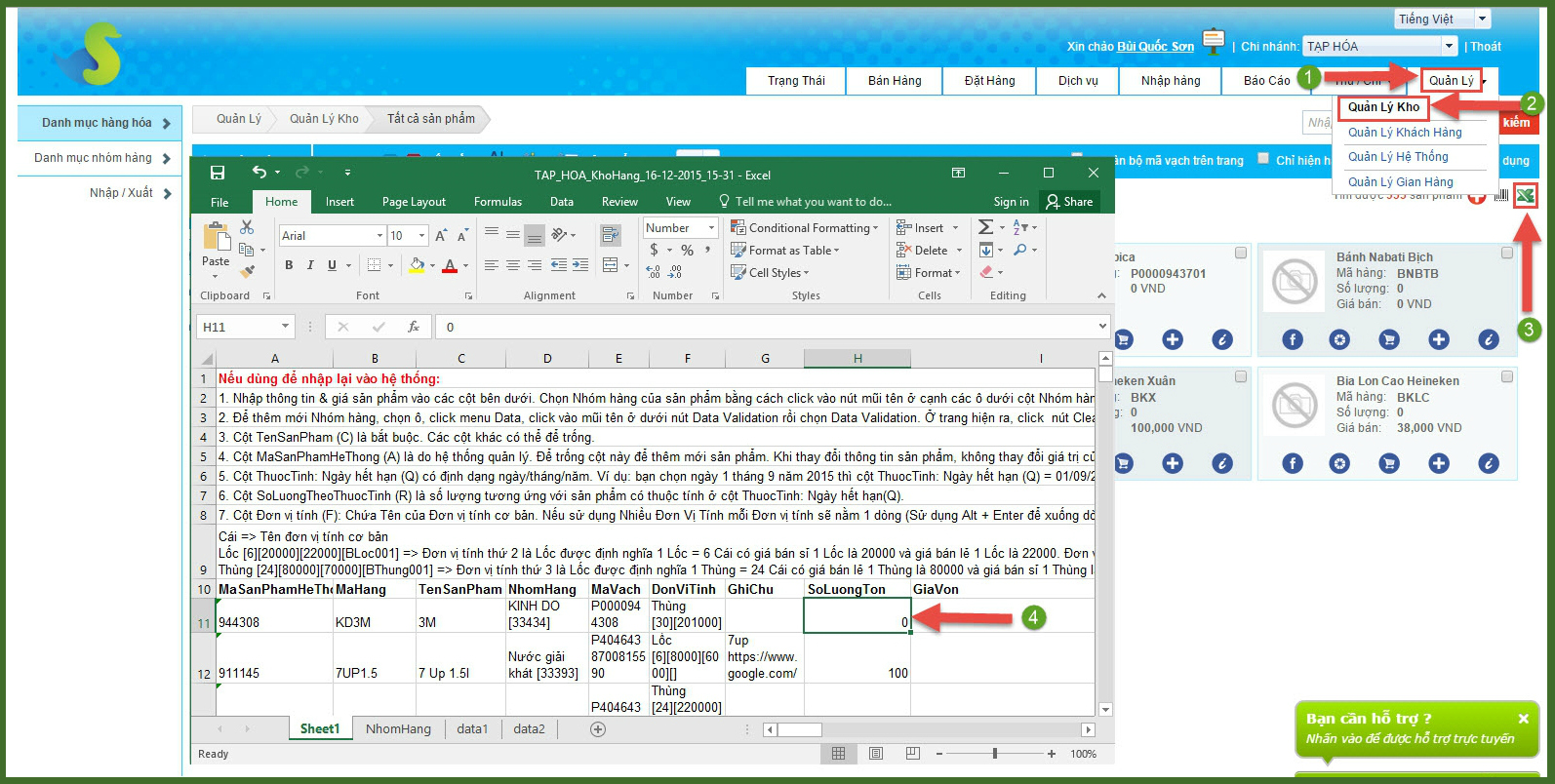The width and height of the screenshot is (1555, 784).
Task: Click the Facebook share icon on Bánh Nabati Bịch card
Action: click(x=1293, y=339)
